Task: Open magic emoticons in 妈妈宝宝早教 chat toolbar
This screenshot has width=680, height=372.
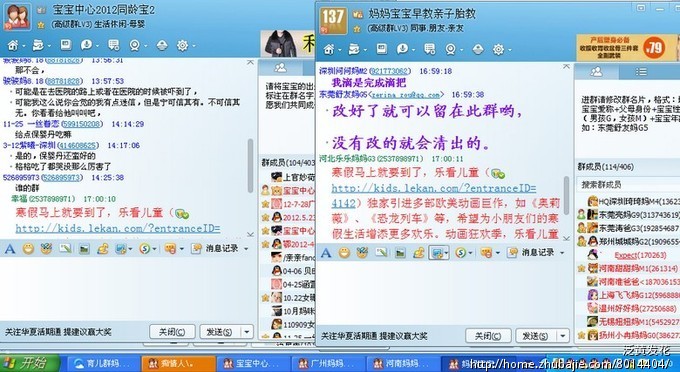Action: pyautogui.click(x=363, y=252)
